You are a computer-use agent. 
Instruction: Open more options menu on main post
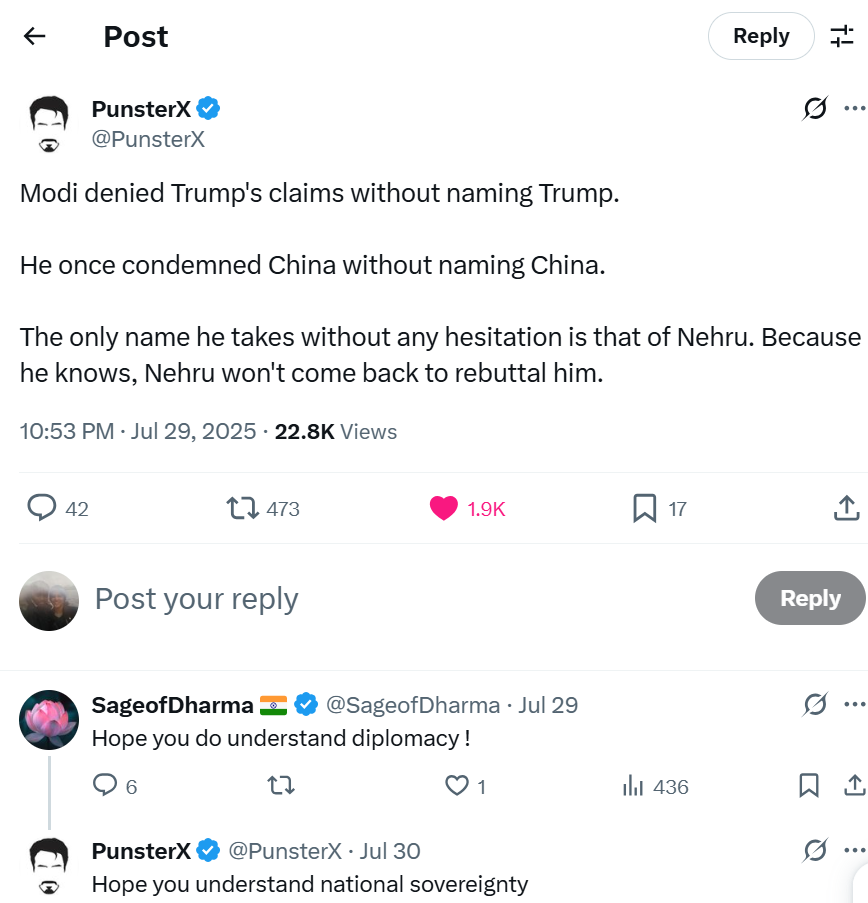(x=853, y=109)
